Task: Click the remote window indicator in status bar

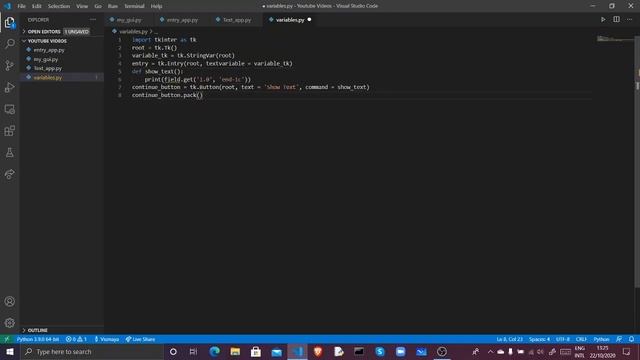Action: click(7, 339)
